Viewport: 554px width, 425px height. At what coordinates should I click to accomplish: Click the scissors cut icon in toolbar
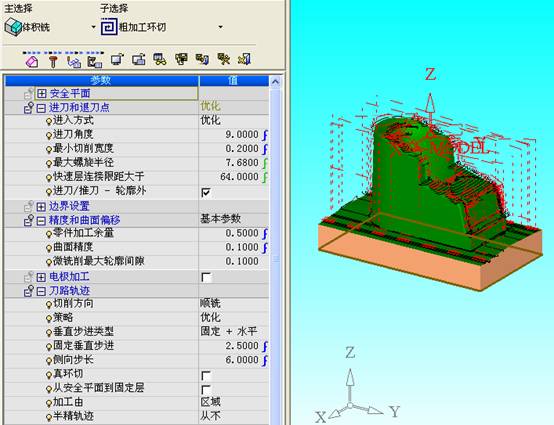[160, 59]
